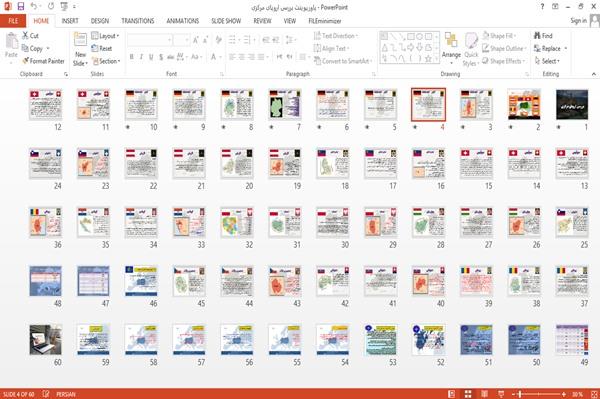Screen dimensions: 600x399
Task: Open the Font dialog launcher
Action: [222, 74]
